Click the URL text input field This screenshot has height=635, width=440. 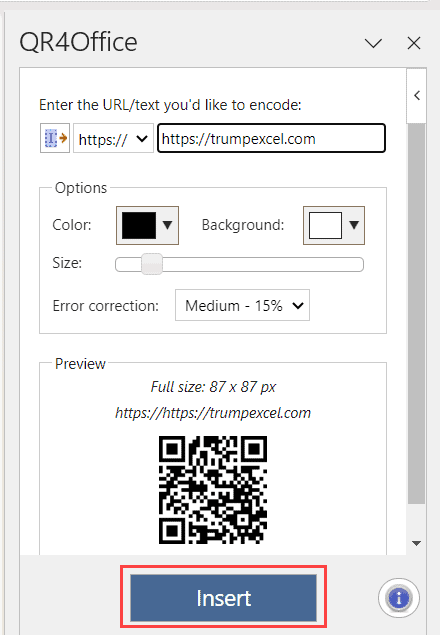click(x=271, y=139)
